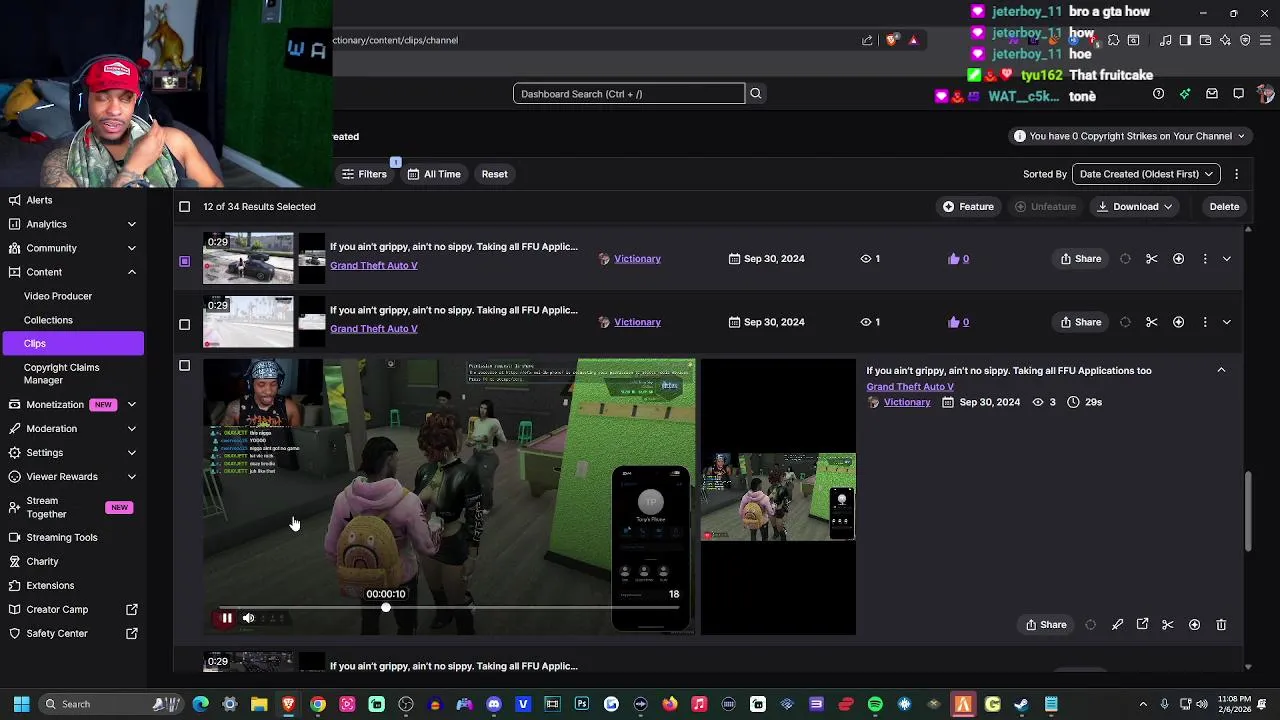1280x720 pixels.
Task: Open the whispers chat bubble icon
Action: (1238, 94)
